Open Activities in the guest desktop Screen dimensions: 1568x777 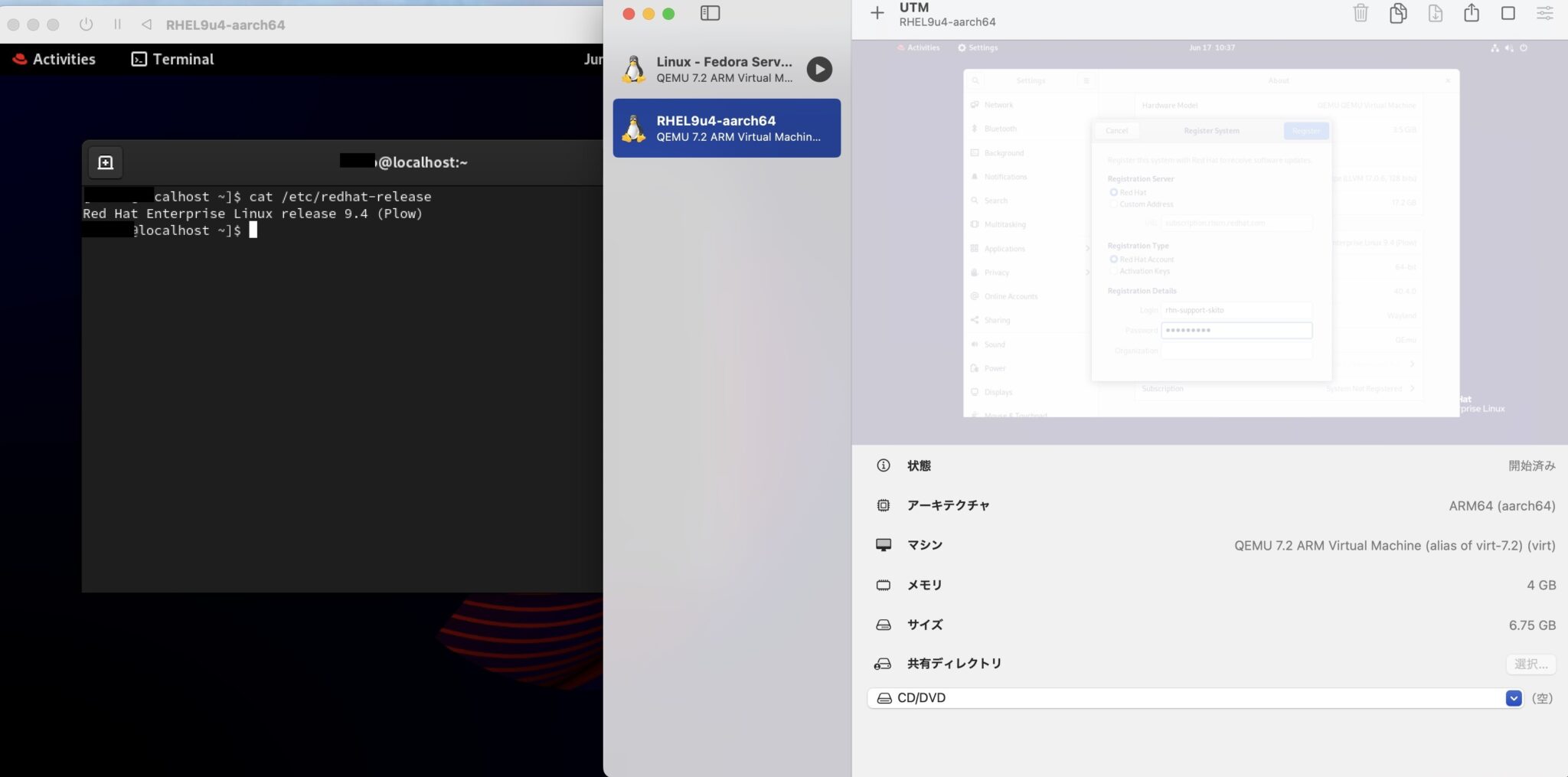click(x=920, y=47)
